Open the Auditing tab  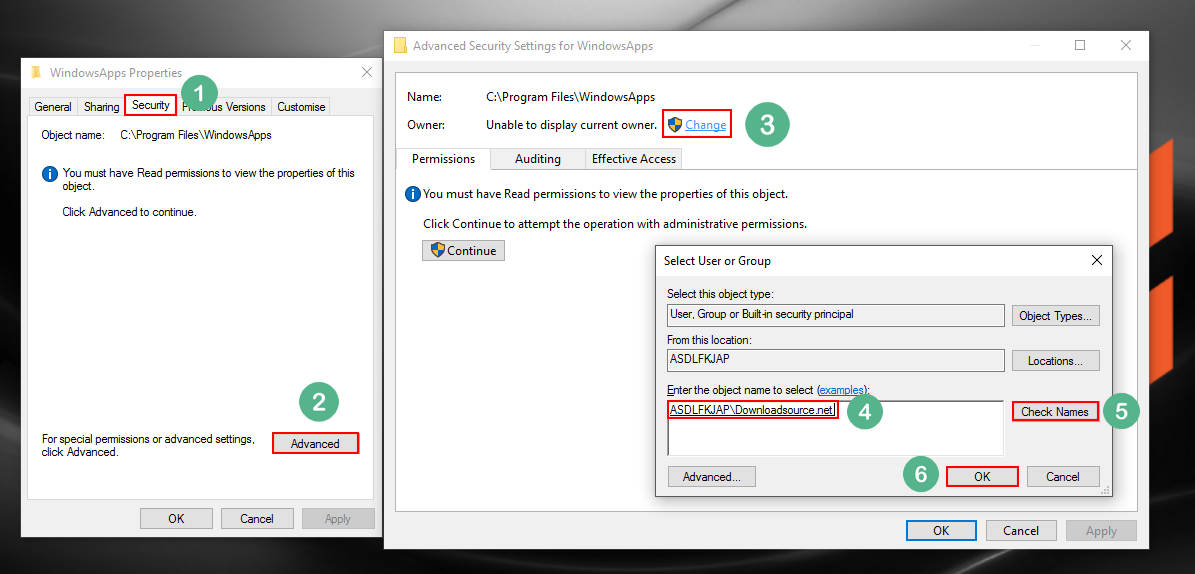point(537,159)
